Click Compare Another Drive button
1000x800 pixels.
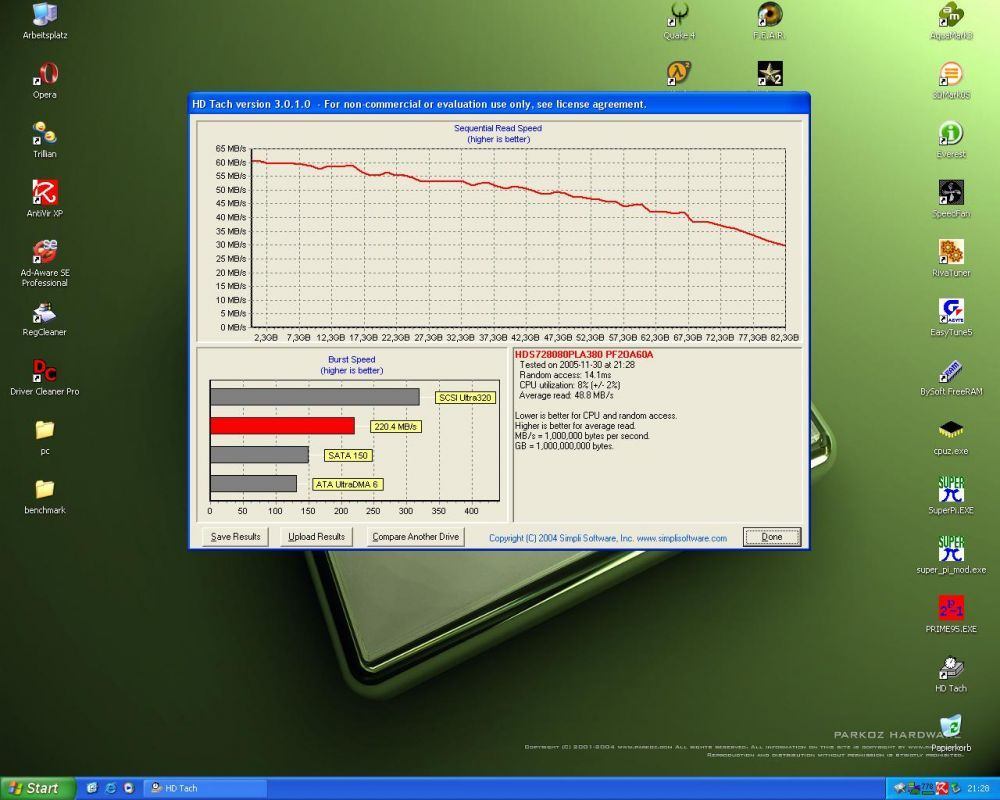point(415,537)
